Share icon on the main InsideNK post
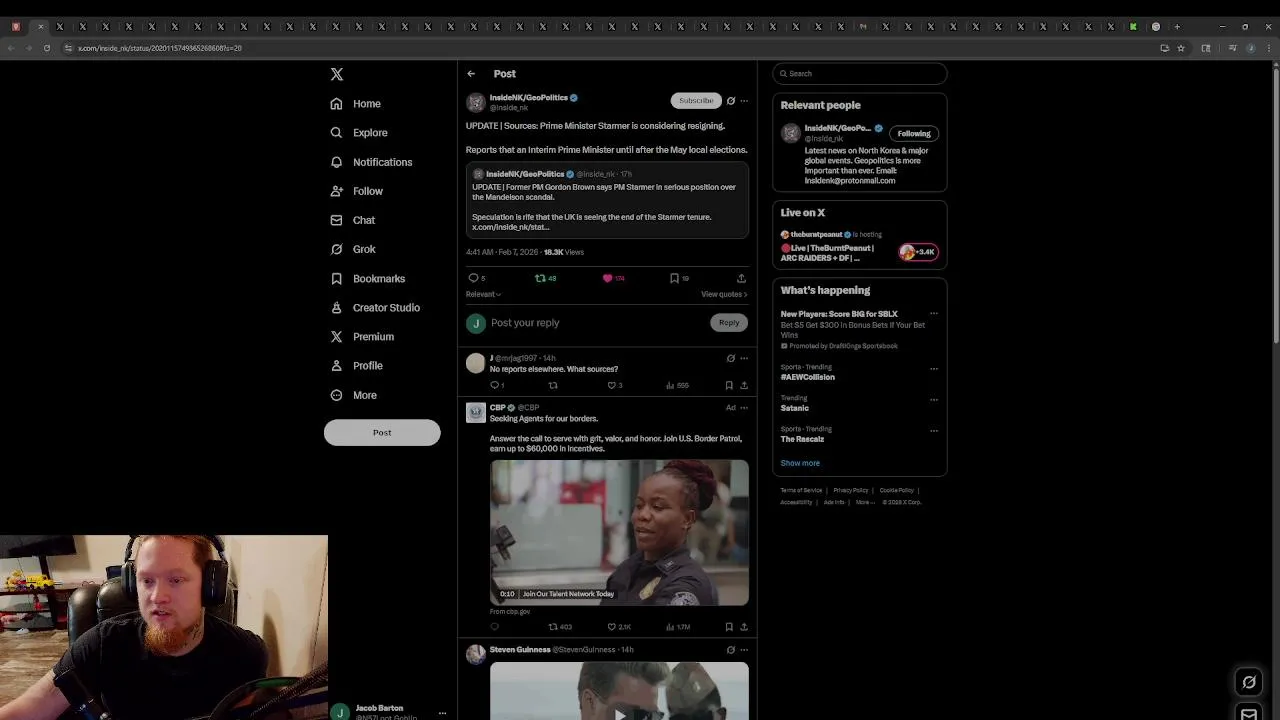The width and height of the screenshot is (1280, 720). [x=741, y=278]
